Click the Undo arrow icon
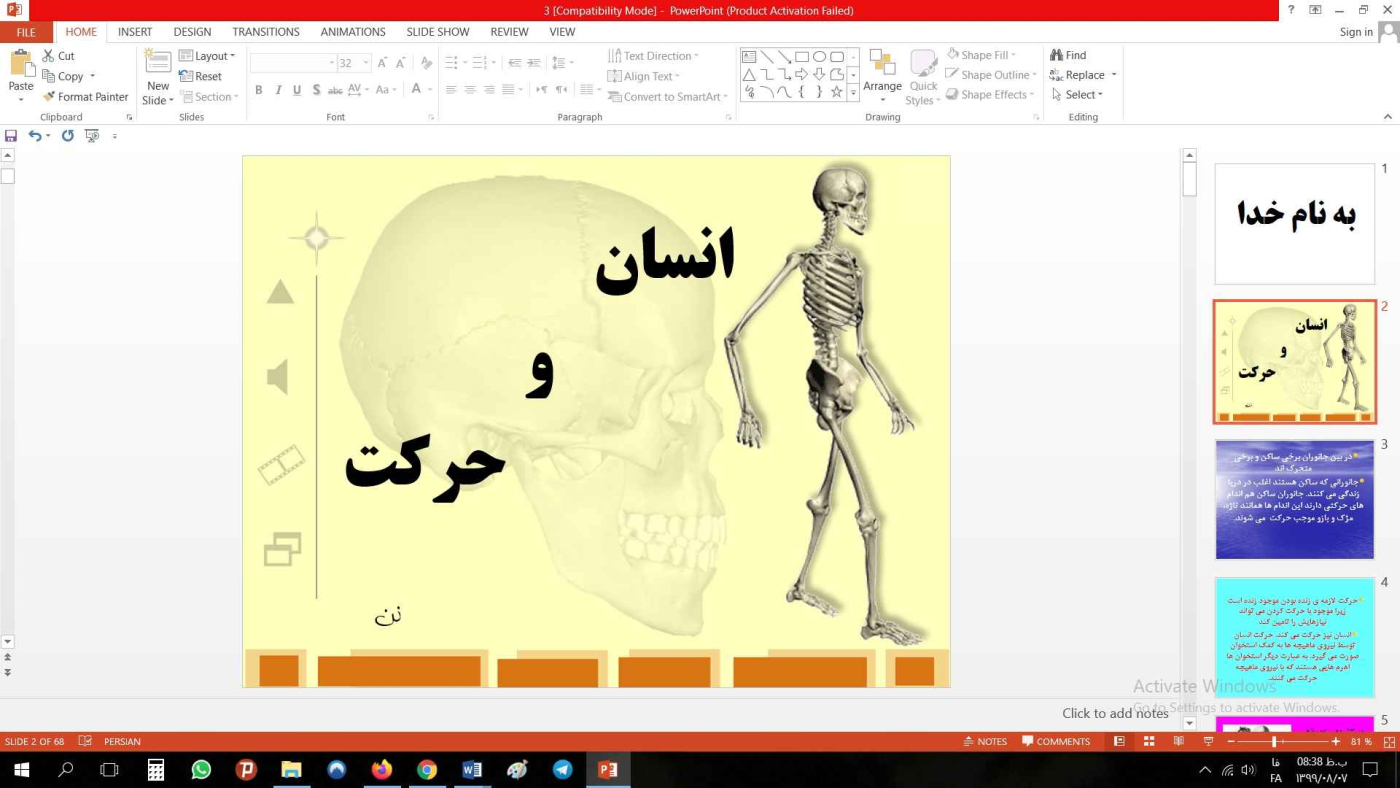1400x788 pixels. 35,136
